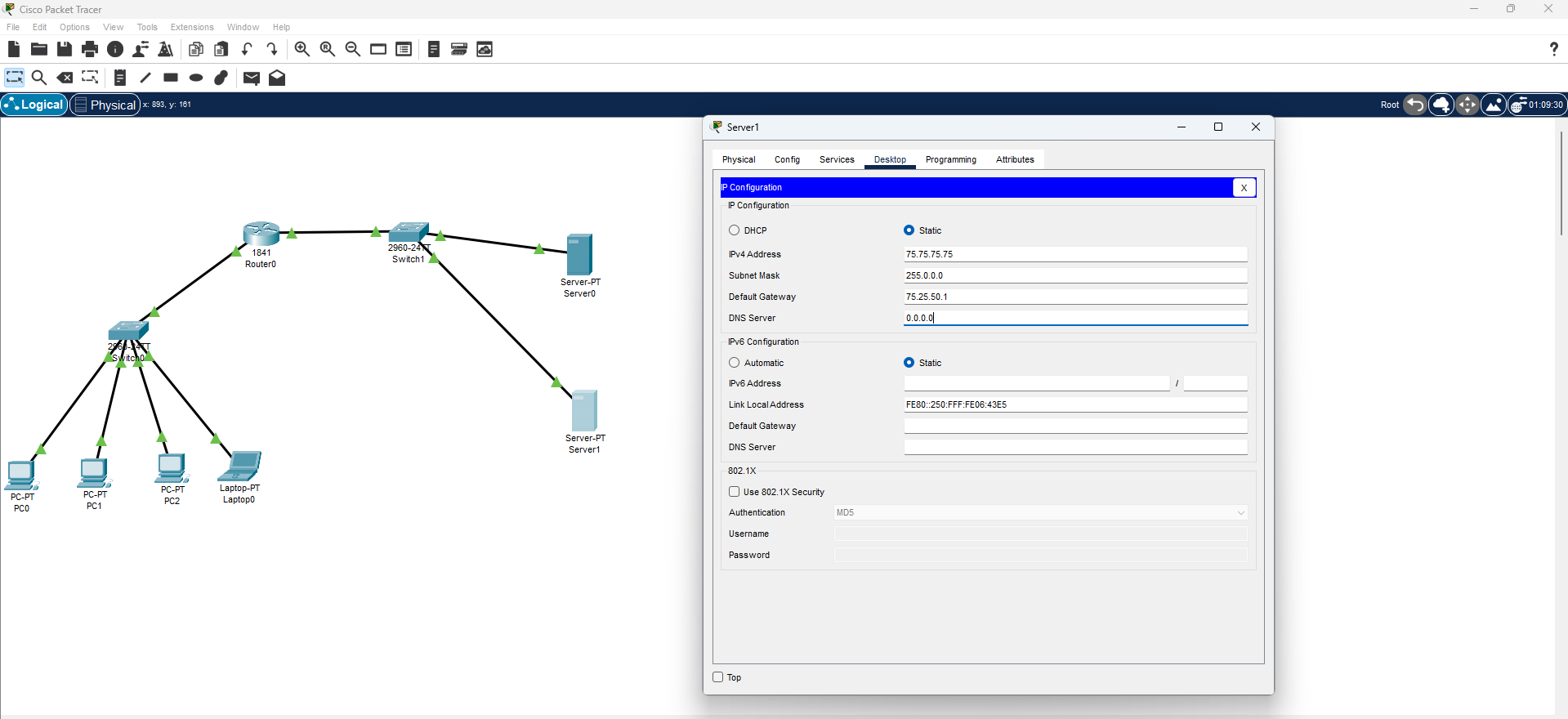This screenshot has height=719, width=1568.
Task: Select the Draw Freeform tool
Action: (221, 78)
